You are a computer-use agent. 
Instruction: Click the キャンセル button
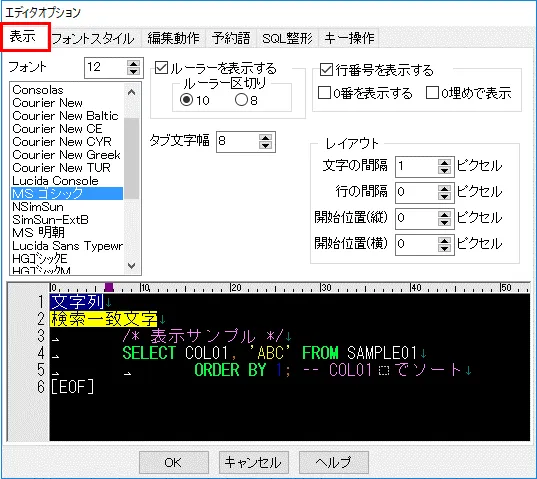click(253, 463)
